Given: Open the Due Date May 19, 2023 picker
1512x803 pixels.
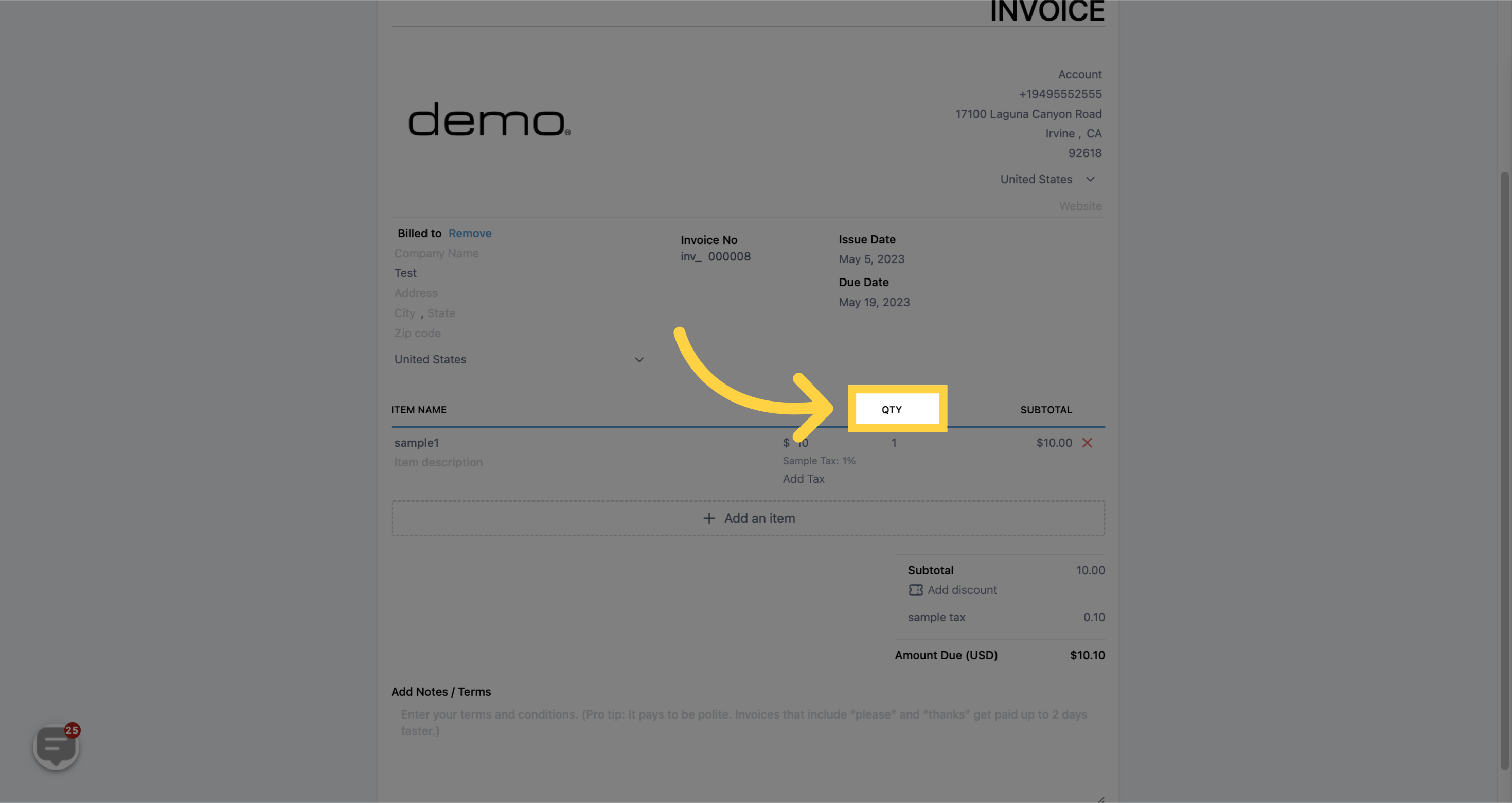Looking at the screenshot, I should tap(874, 302).
